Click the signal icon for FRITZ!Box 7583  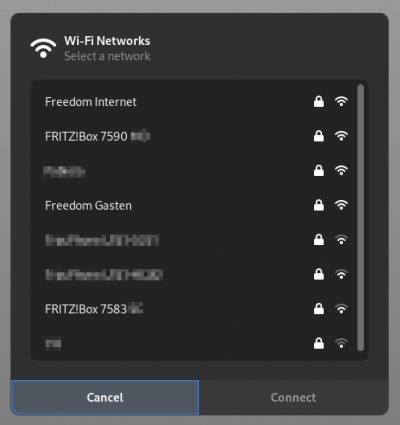coord(341,309)
